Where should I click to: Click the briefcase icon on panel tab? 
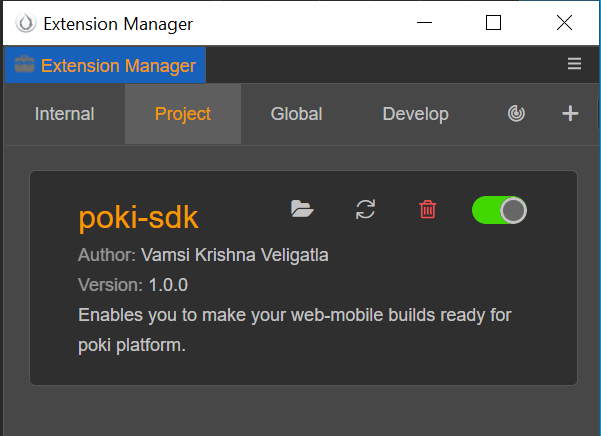(25, 64)
